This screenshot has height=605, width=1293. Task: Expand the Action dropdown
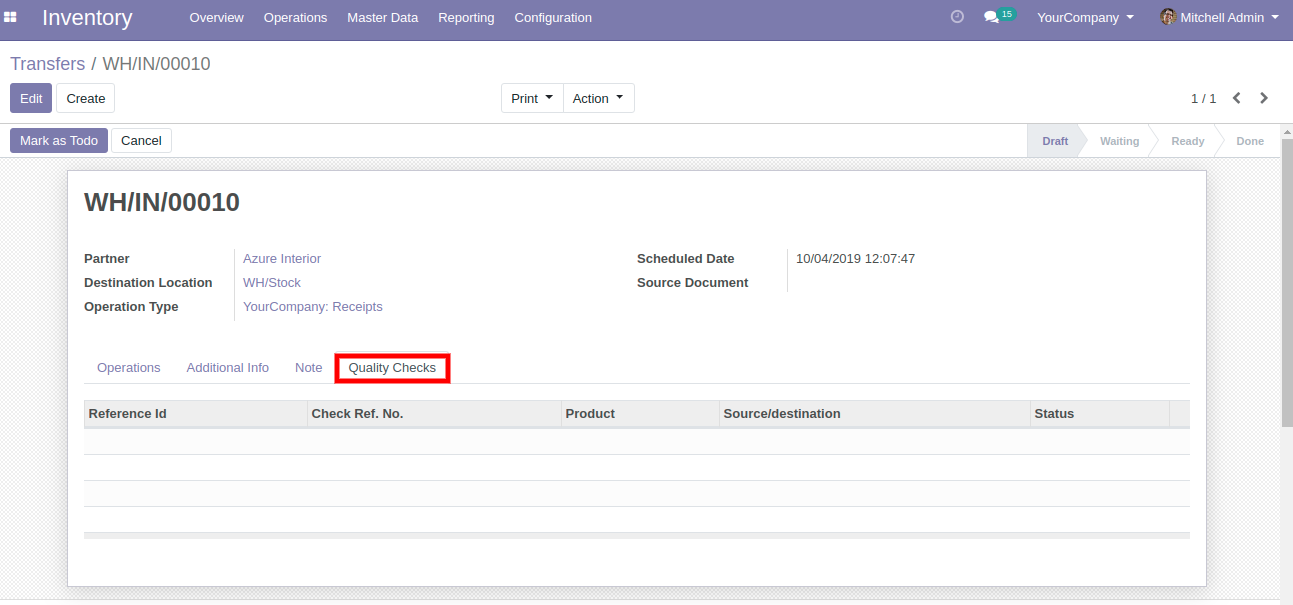tap(598, 98)
